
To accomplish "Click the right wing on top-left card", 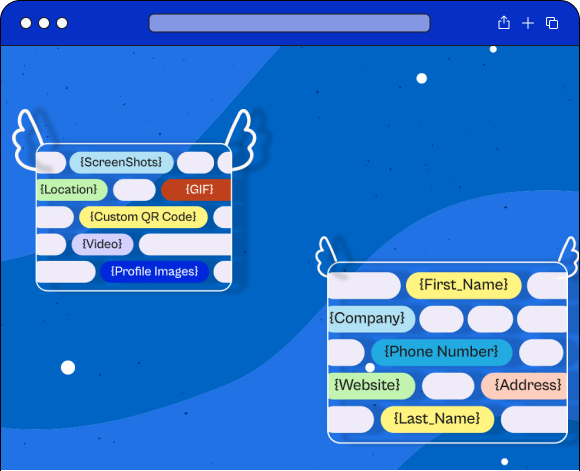I will point(241,139).
